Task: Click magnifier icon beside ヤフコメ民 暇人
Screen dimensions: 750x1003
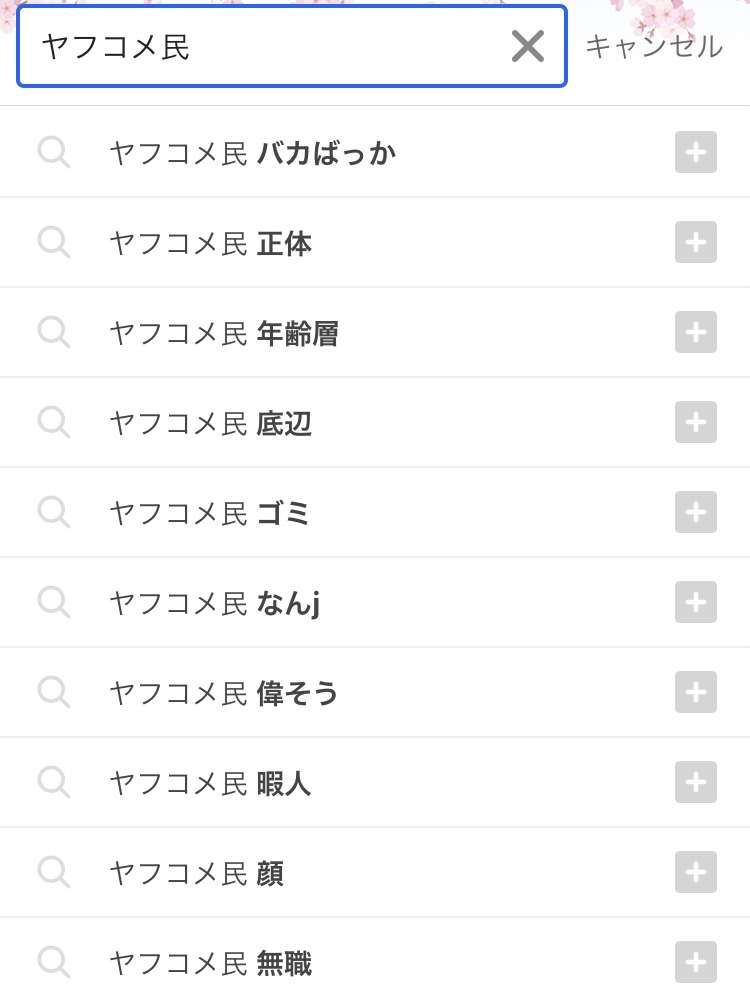Action: pyautogui.click(x=54, y=783)
